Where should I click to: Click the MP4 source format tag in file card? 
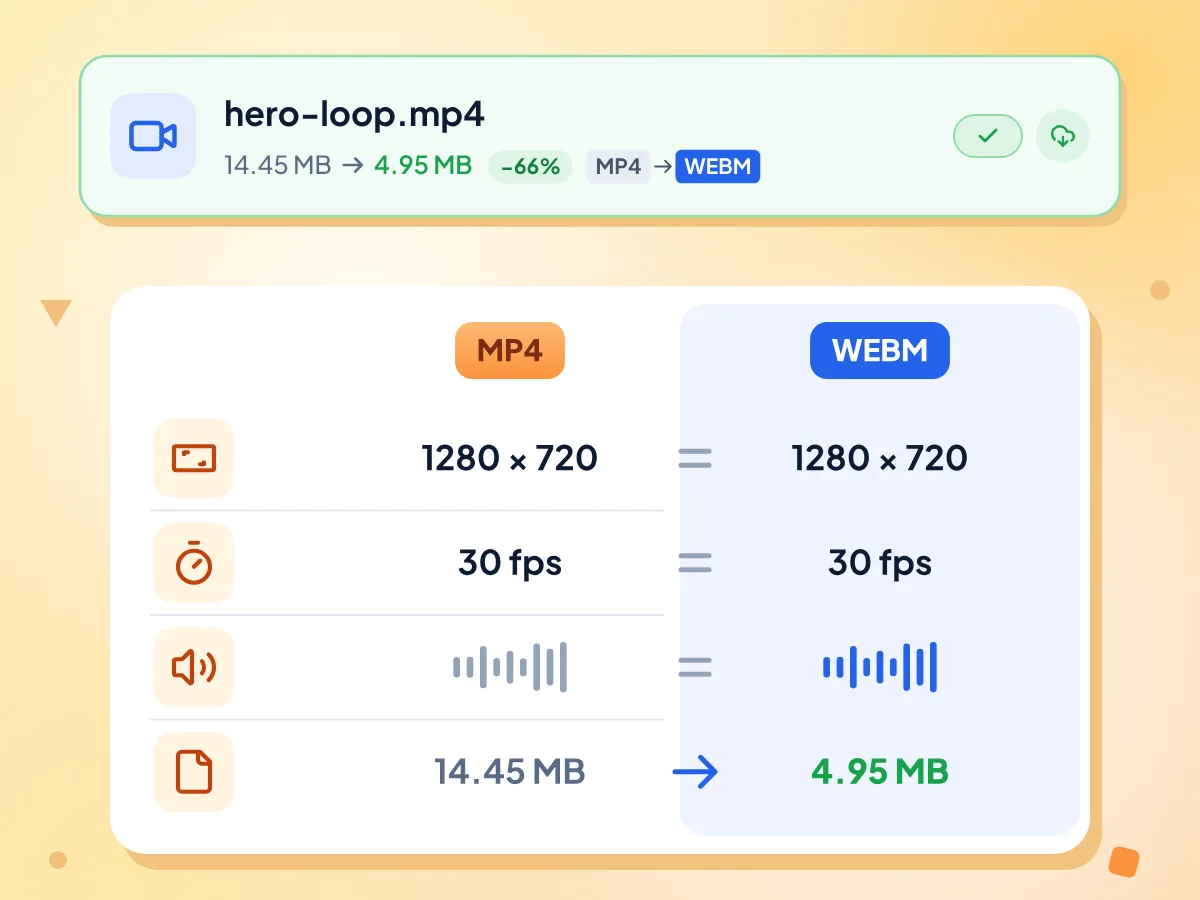pyautogui.click(x=618, y=167)
